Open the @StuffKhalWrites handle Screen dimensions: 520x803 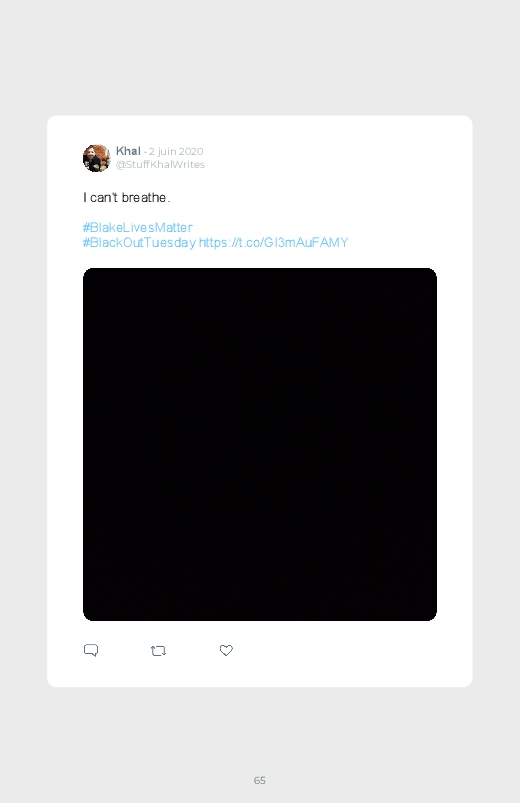[x=160, y=164]
